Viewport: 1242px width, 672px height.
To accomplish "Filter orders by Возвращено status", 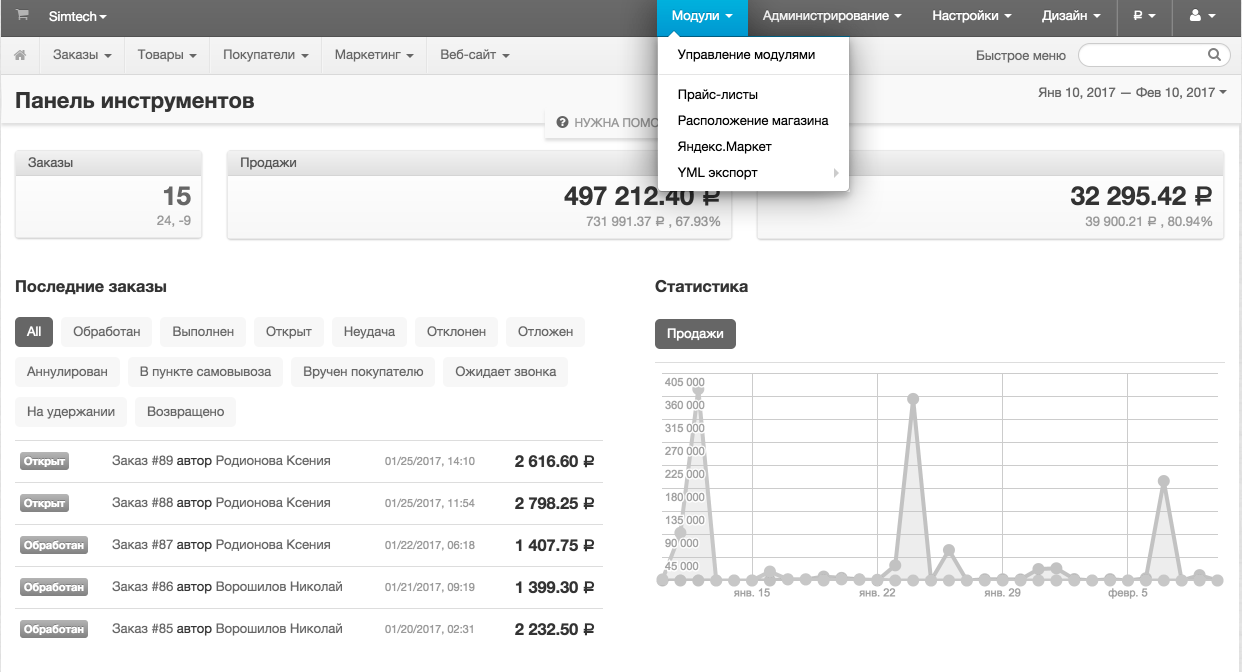I will pyautogui.click(x=185, y=411).
